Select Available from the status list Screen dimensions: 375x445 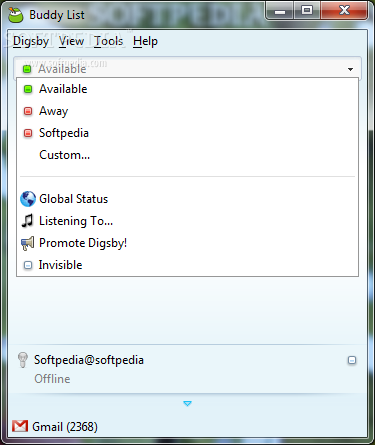(x=187, y=89)
